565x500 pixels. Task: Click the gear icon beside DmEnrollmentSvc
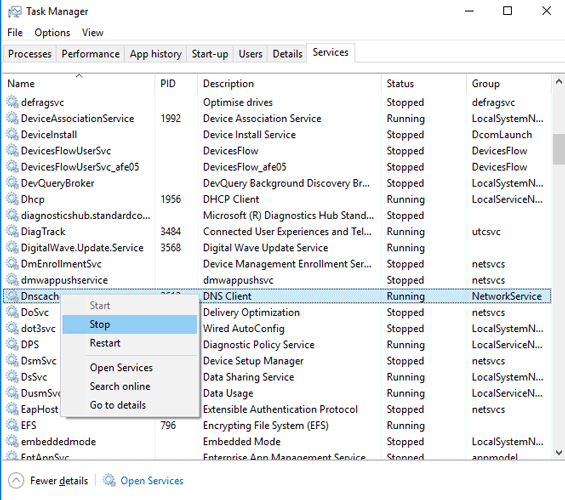(x=12, y=264)
